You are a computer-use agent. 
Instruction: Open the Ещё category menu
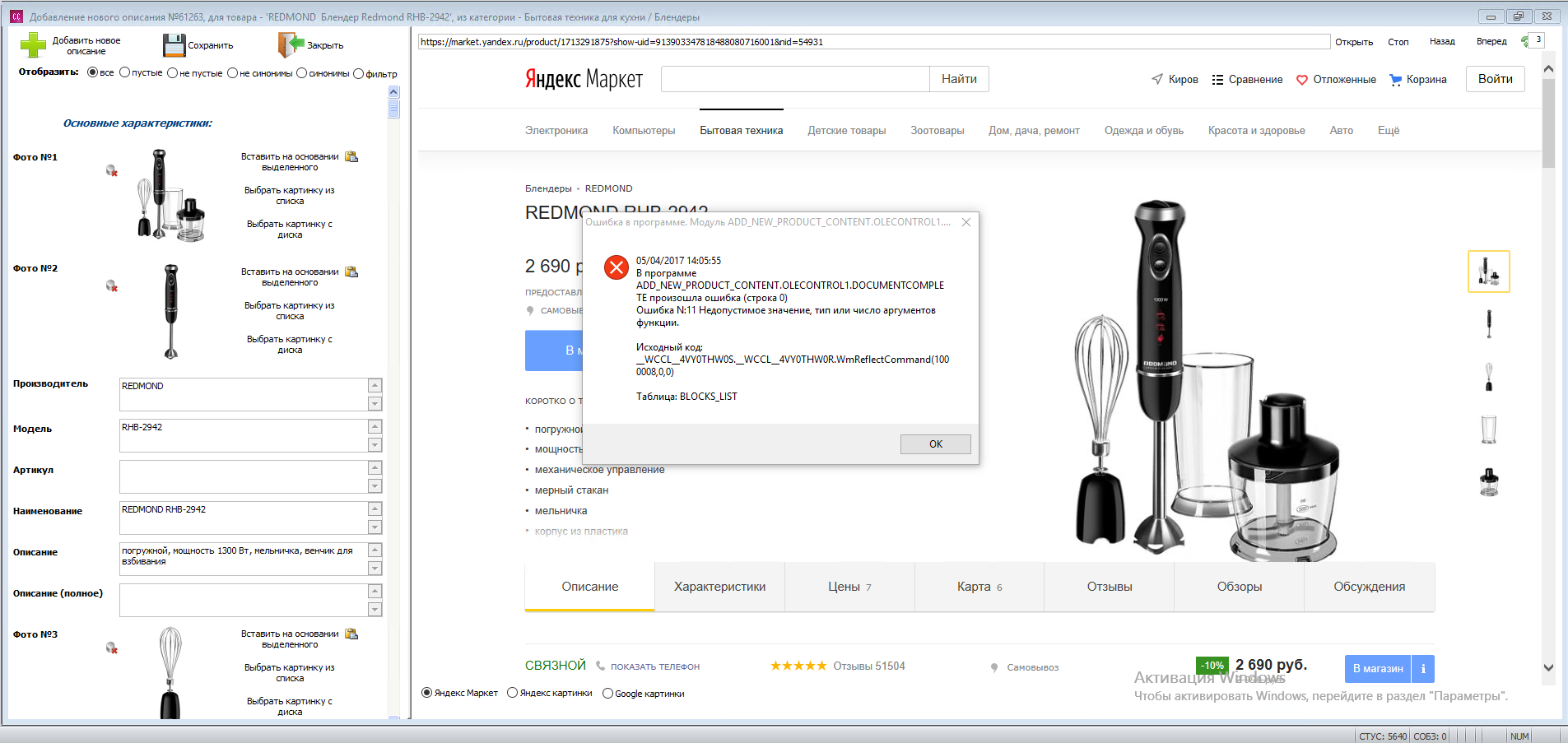click(1389, 130)
